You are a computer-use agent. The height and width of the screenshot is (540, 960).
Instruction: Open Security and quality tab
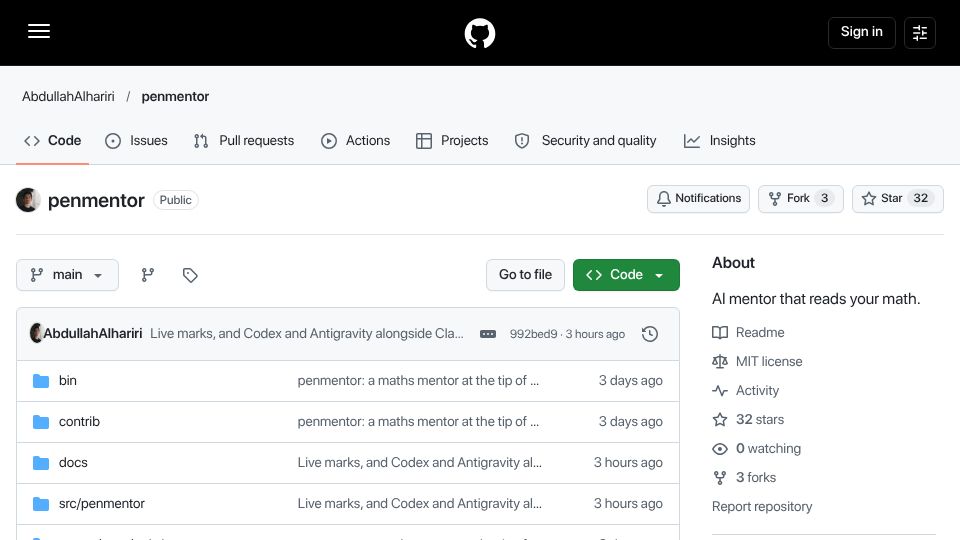tap(585, 141)
